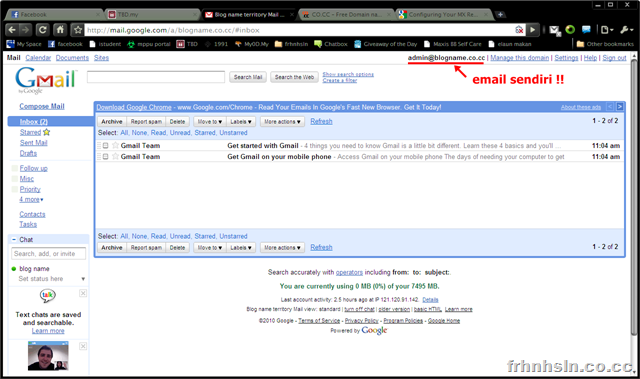Click the chat Search, add, or invite field
640x379 pixels.
49,254
